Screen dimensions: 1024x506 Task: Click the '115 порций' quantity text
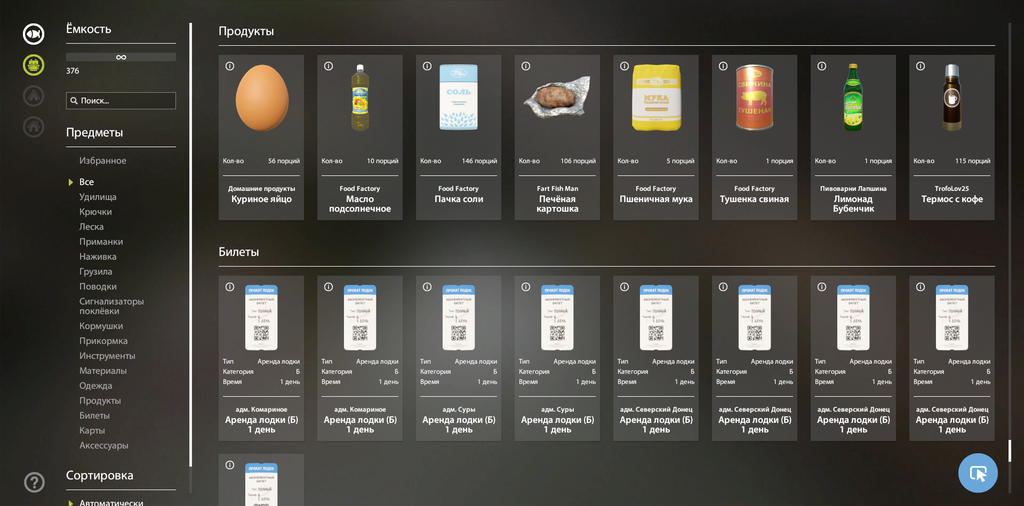point(972,161)
